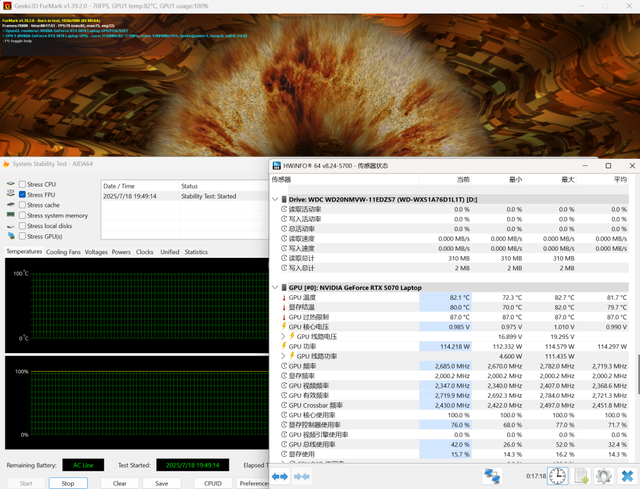
Task: Click the Preferences button in AIDA64
Action: click(253, 483)
